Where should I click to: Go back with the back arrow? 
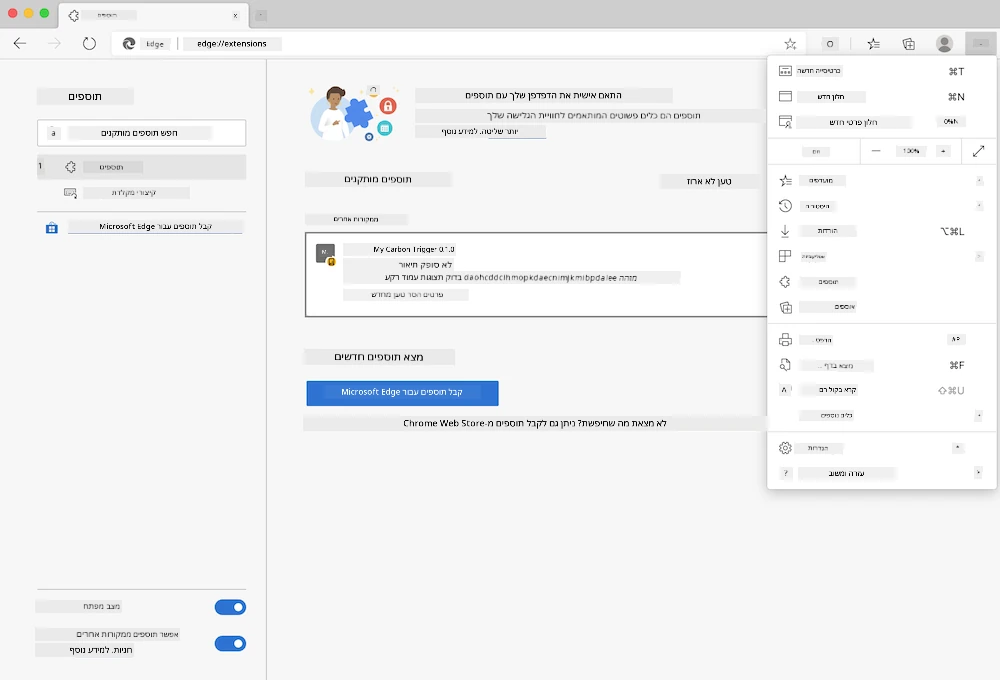[x=20, y=43]
